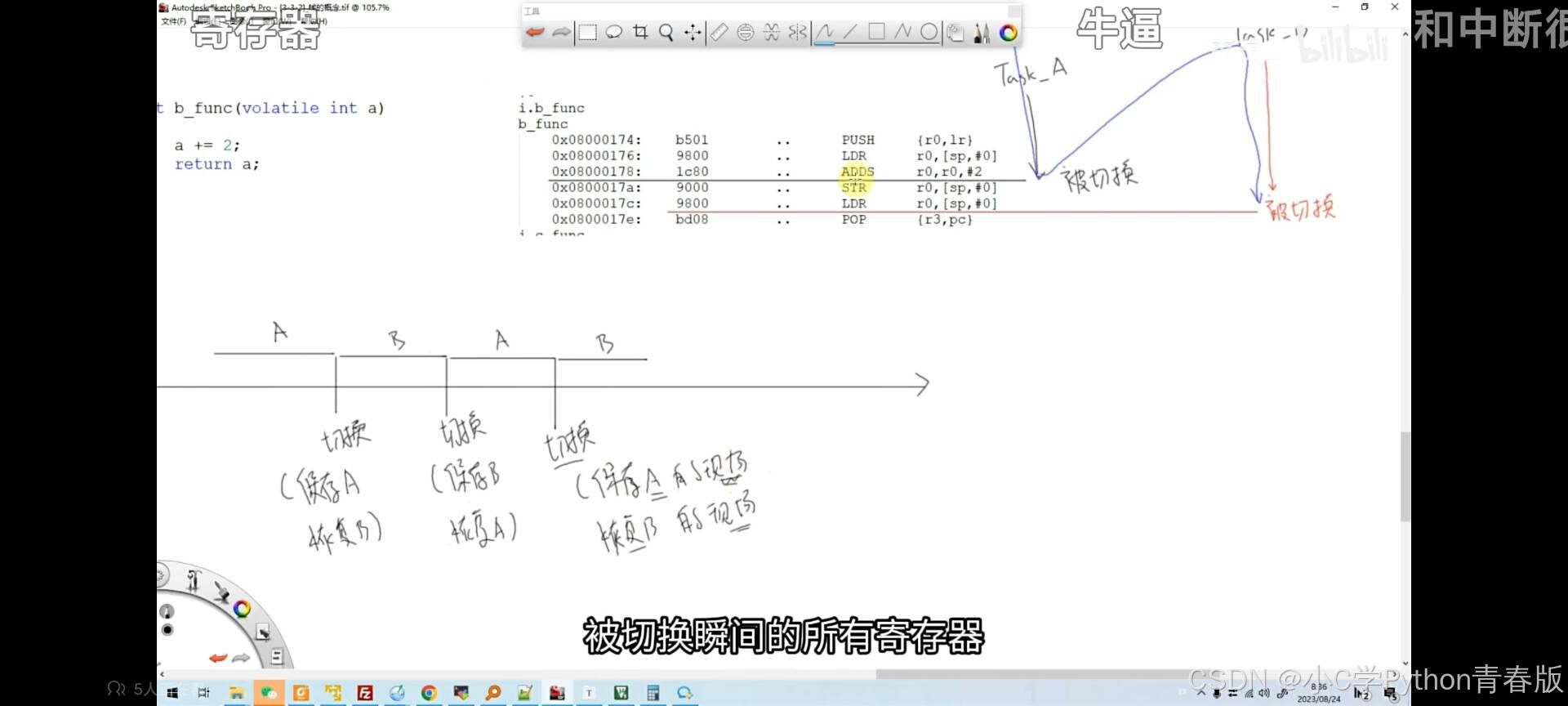Click the orange magnifier app on taskbar
Image resolution: width=1568 pixels, height=706 pixels.
click(493, 693)
